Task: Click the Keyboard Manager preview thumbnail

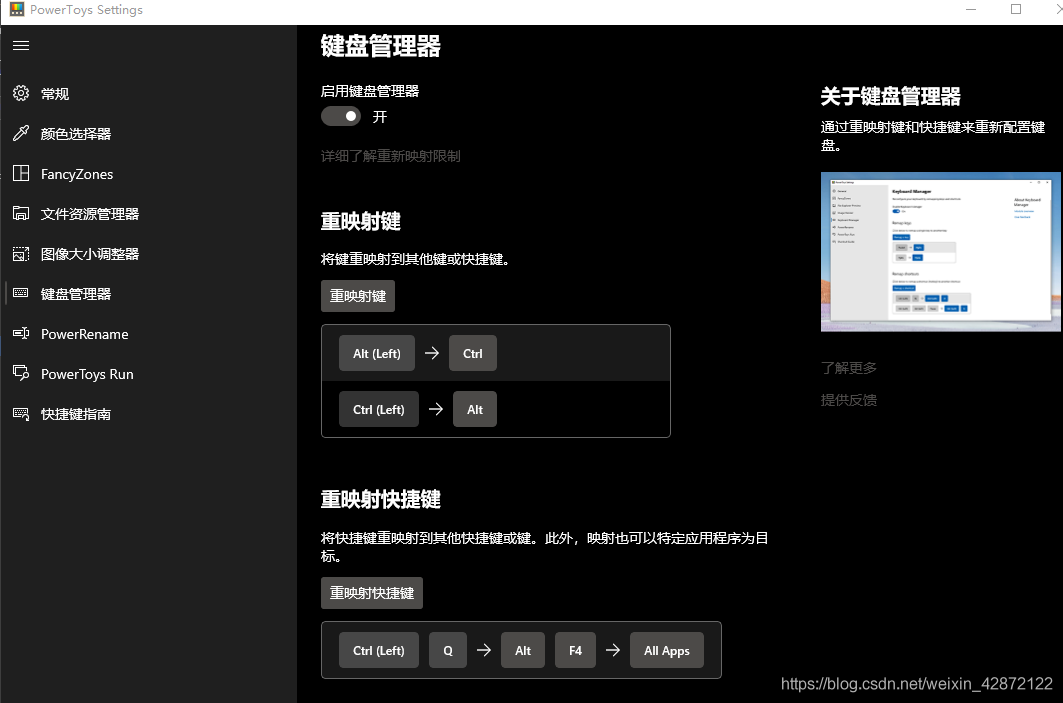Action: [x=941, y=252]
